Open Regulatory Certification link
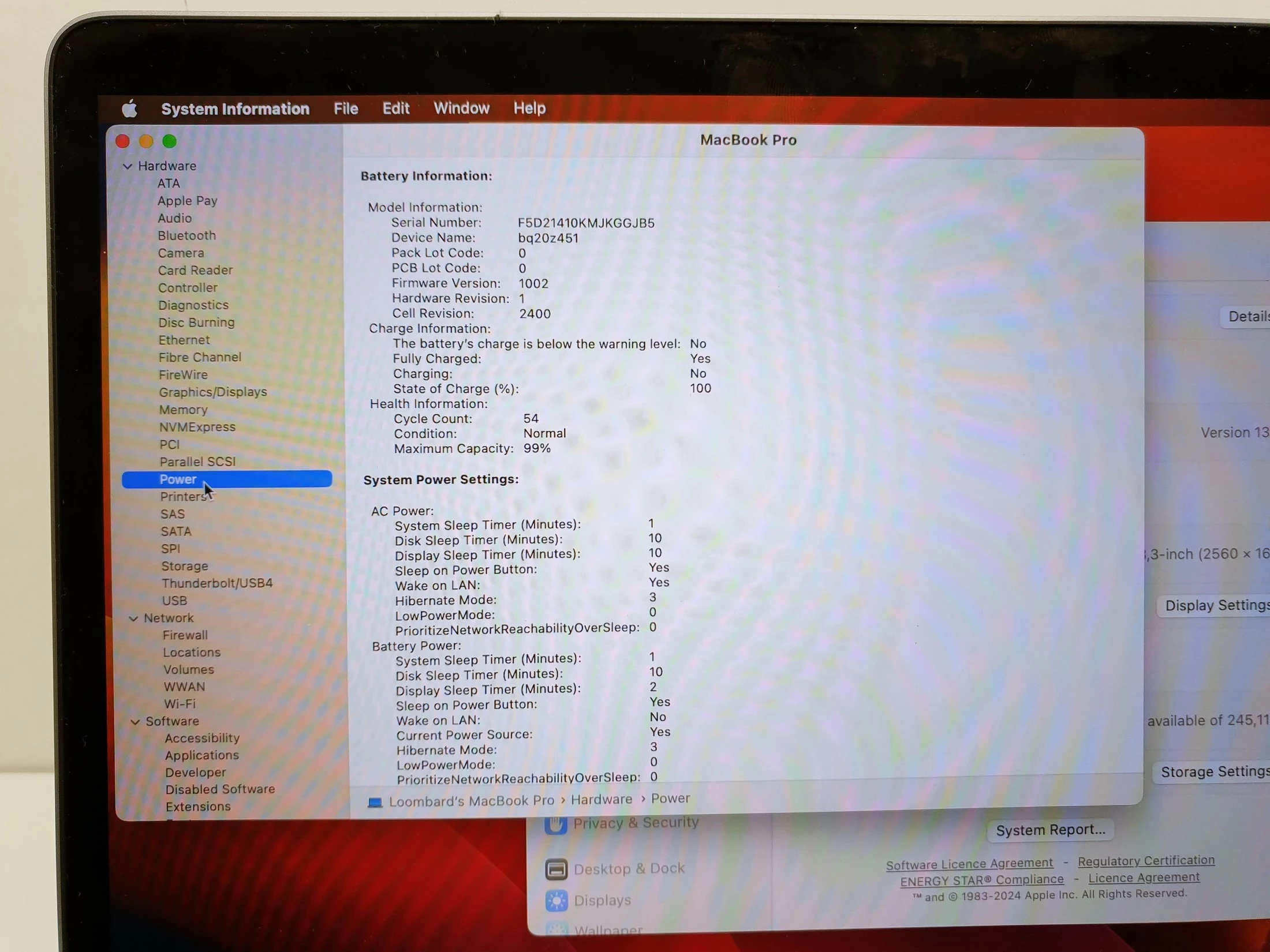 click(x=1146, y=861)
